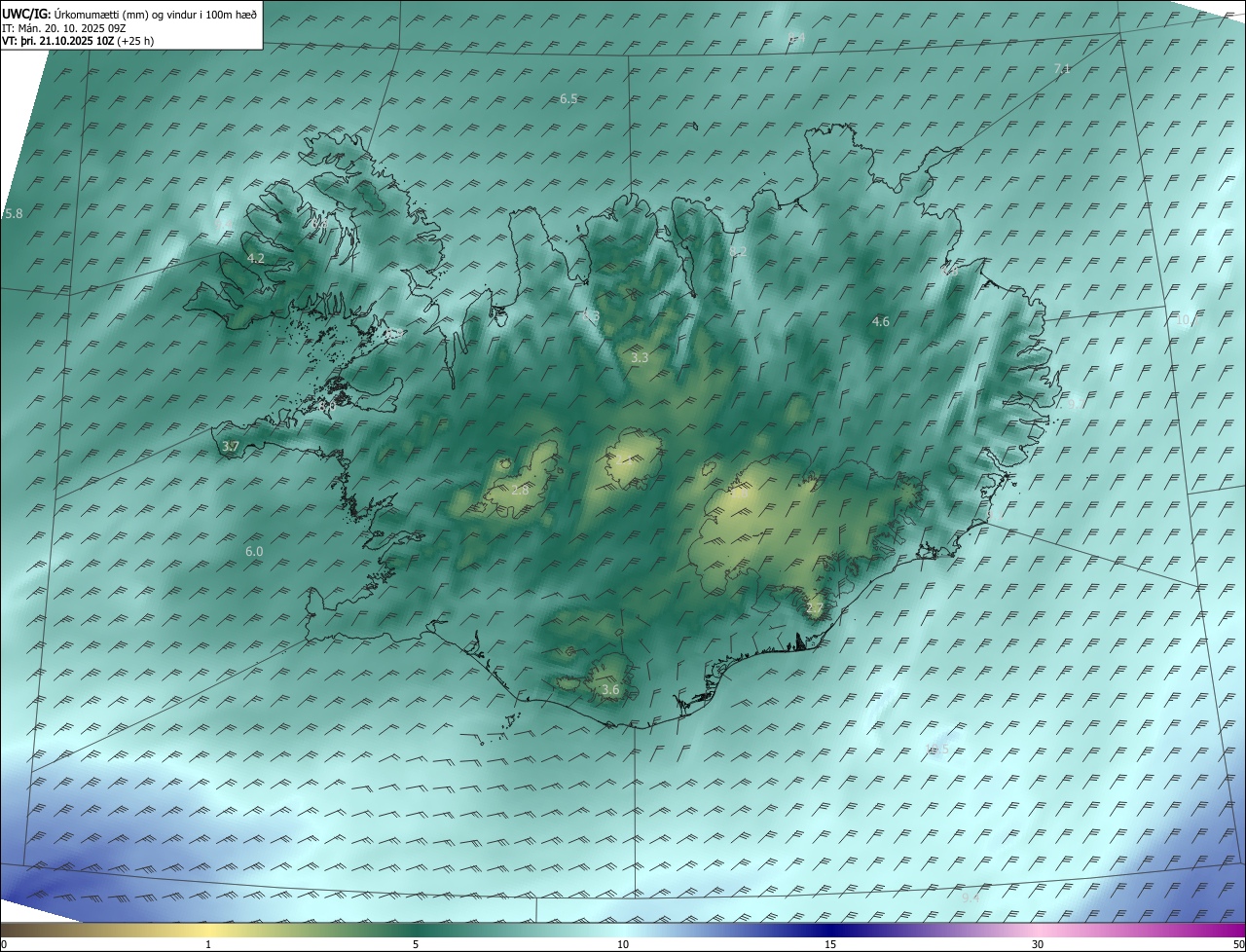Click the 2.8 value label on the map
This screenshot has height=952, width=1246.
[520, 491]
